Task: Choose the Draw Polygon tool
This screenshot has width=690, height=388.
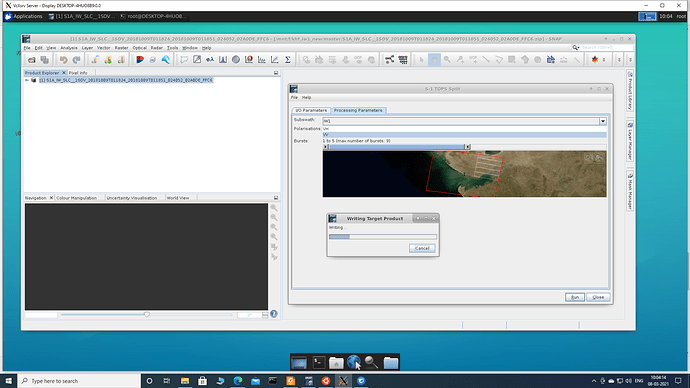Action: 525,60
